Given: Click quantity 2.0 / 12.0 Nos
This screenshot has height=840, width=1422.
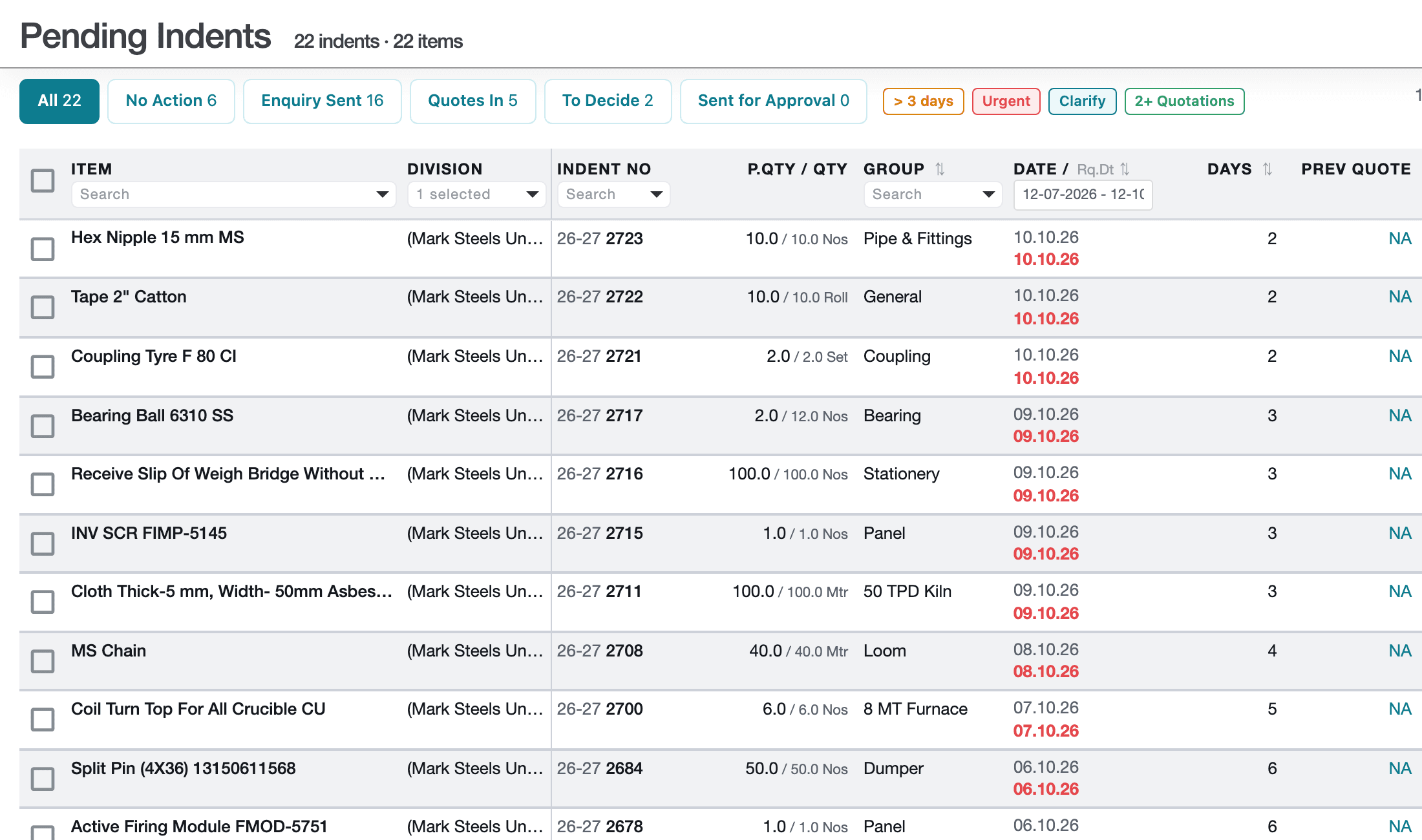Looking at the screenshot, I should coord(801,415).
